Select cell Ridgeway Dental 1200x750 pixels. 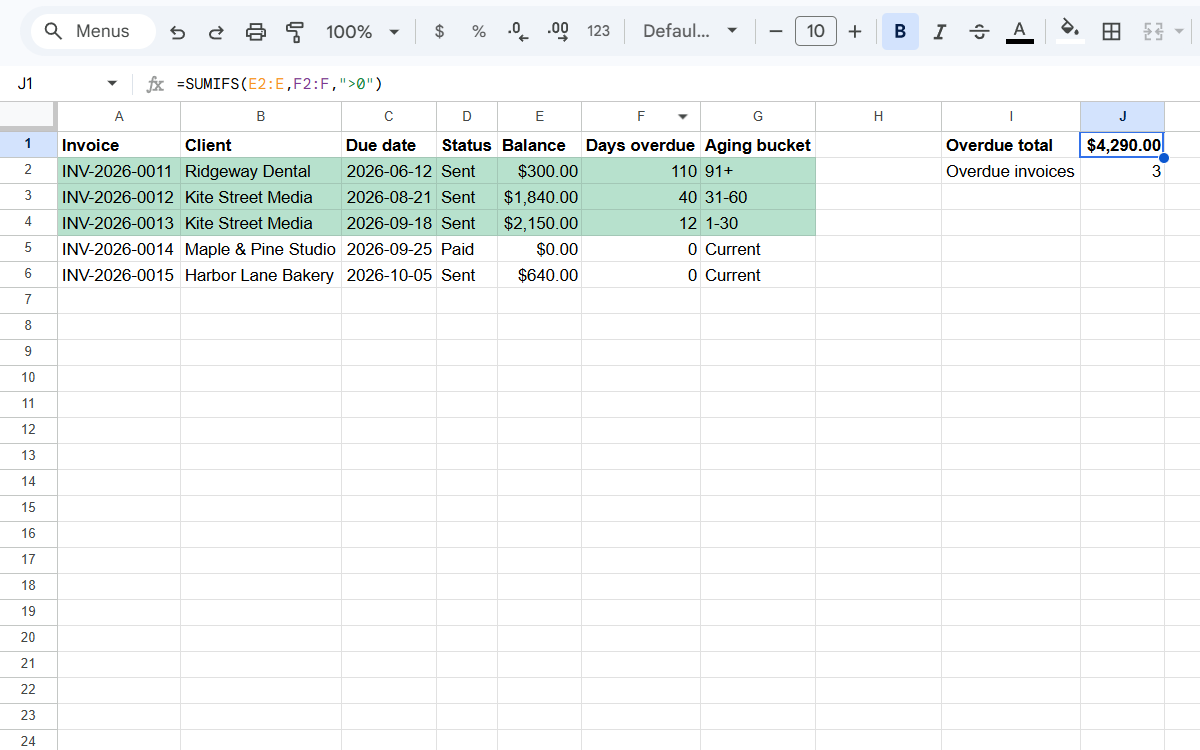261,171
